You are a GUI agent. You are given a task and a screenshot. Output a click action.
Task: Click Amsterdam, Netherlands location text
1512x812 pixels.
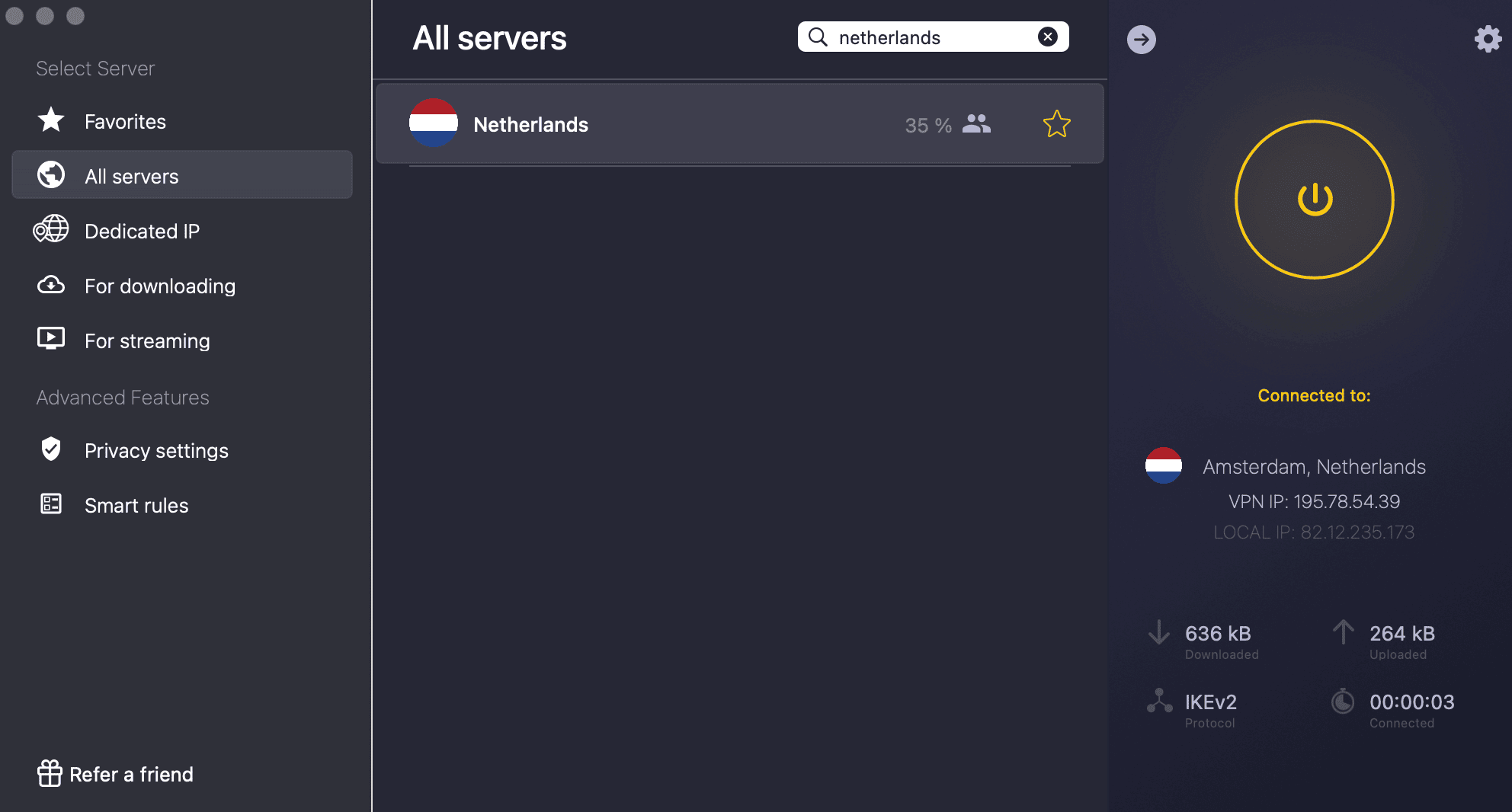tap(1314, 466)
